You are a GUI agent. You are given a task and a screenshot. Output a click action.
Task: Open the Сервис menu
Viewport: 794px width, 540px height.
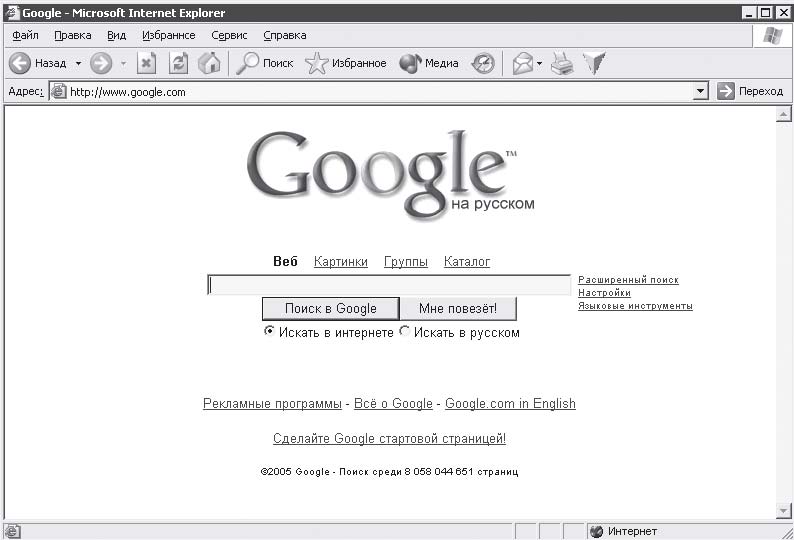point(229,35)
